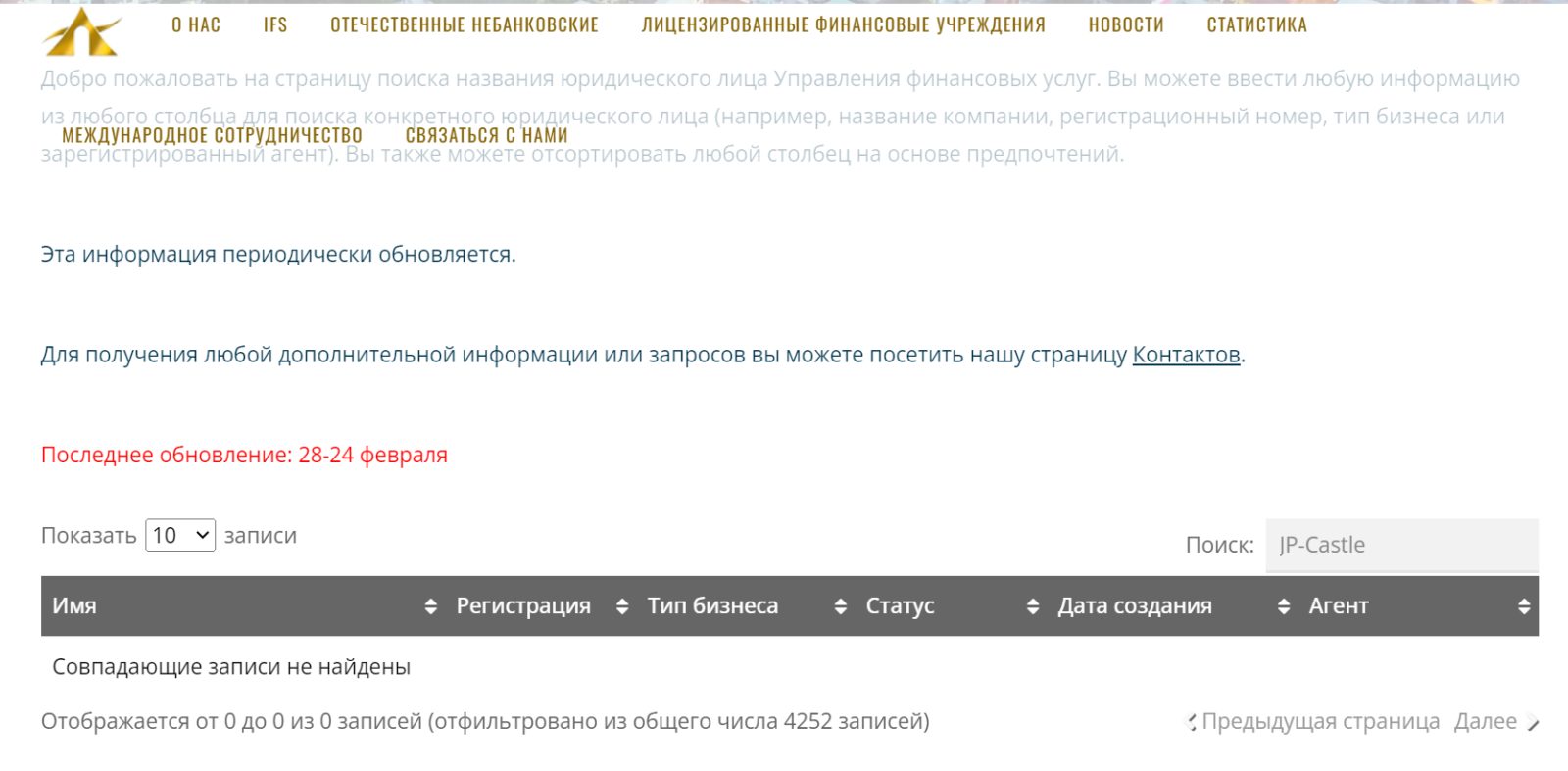Click the golden site logo
The image size is (1568, 771).
pos(82,30)
